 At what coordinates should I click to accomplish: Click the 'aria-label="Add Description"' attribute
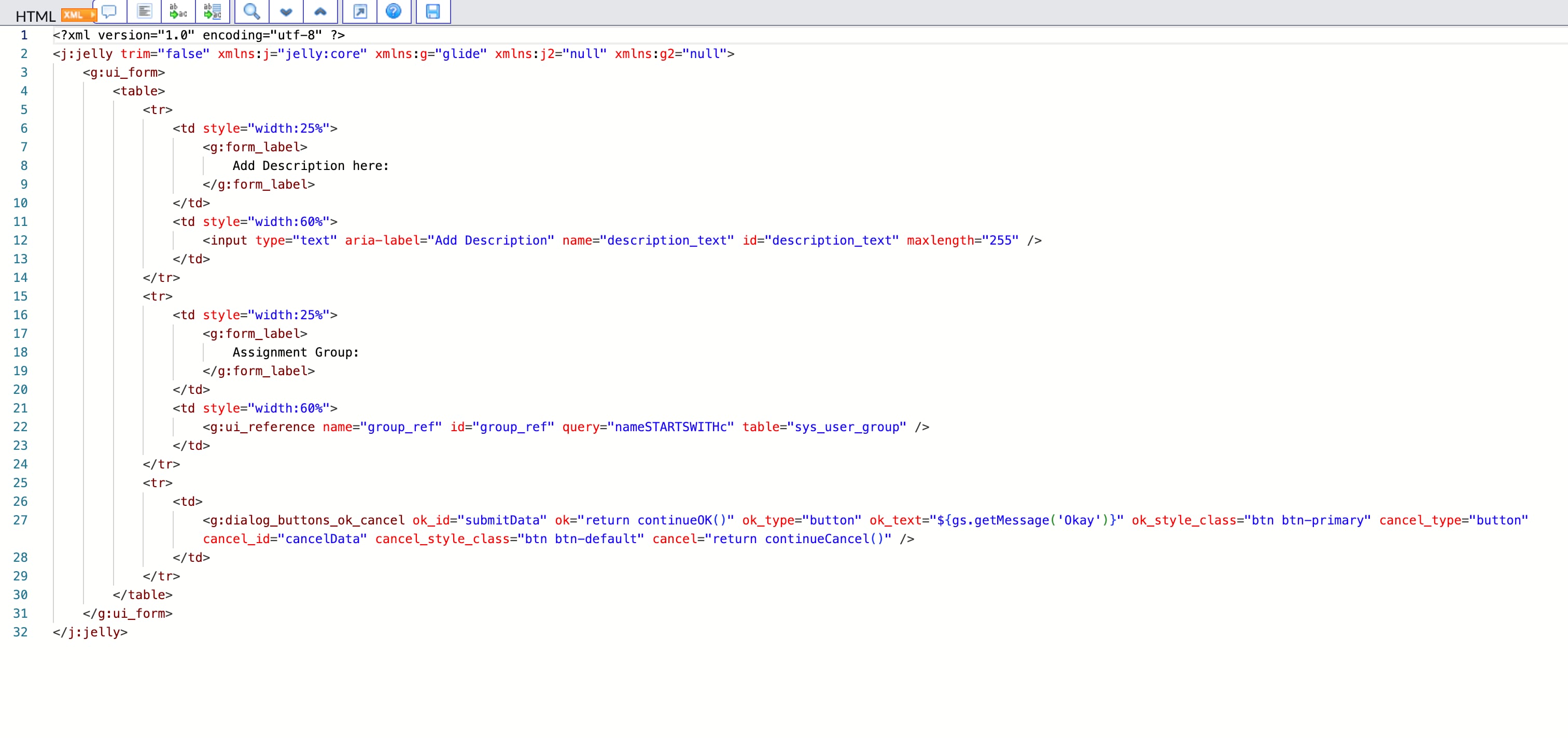point(449,240)
